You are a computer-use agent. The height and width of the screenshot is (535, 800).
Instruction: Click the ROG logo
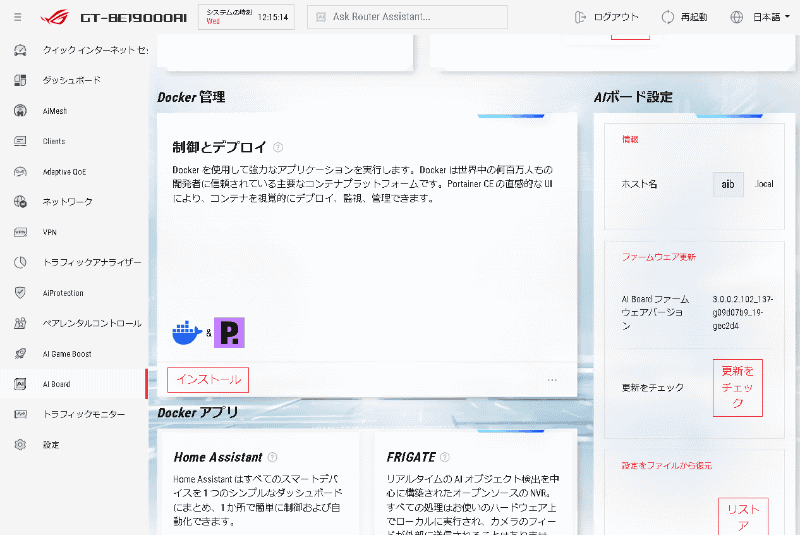tap(55, 17)
